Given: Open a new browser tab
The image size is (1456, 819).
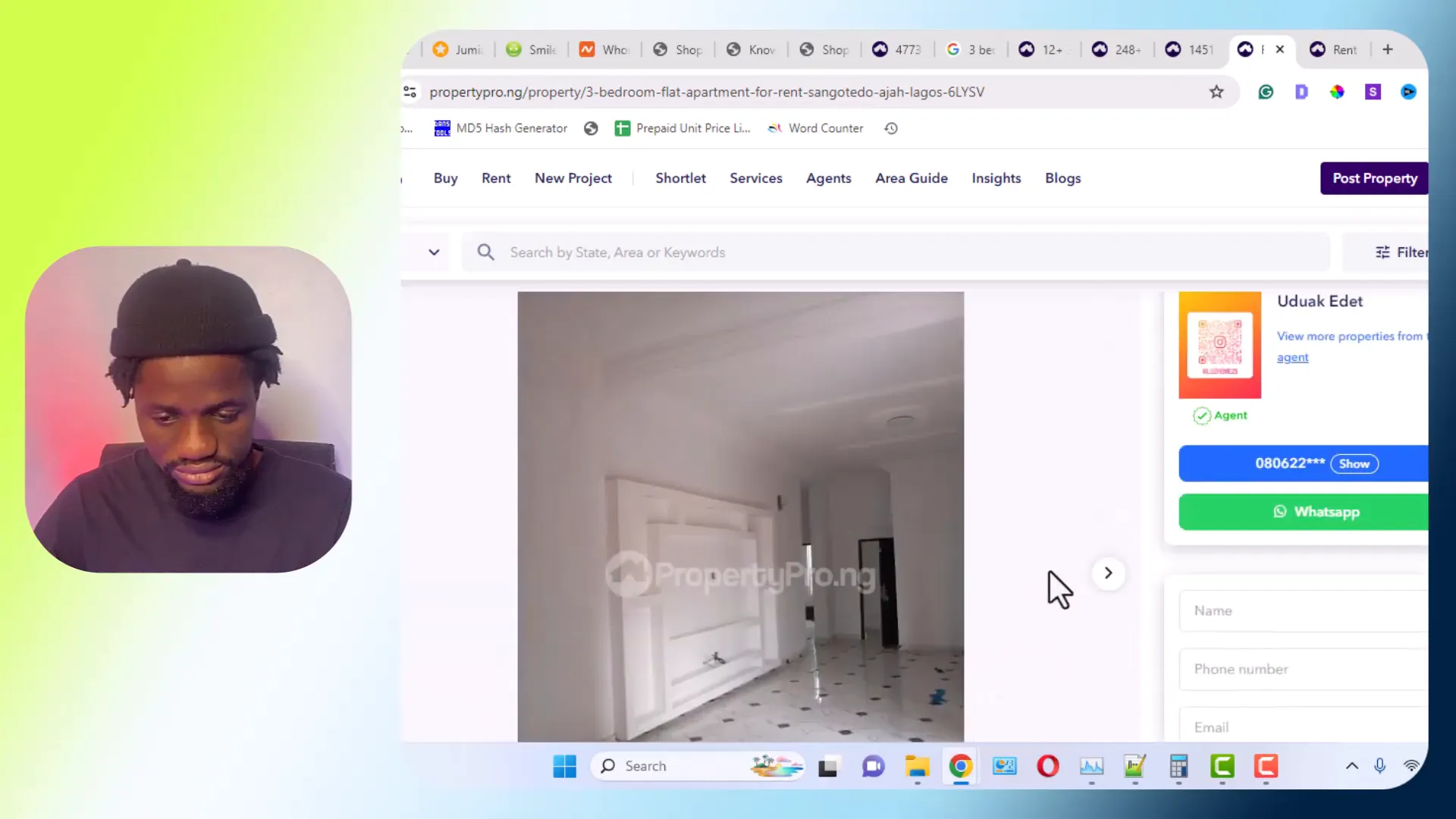Looking at the screenshot, I should [1388, 49].
